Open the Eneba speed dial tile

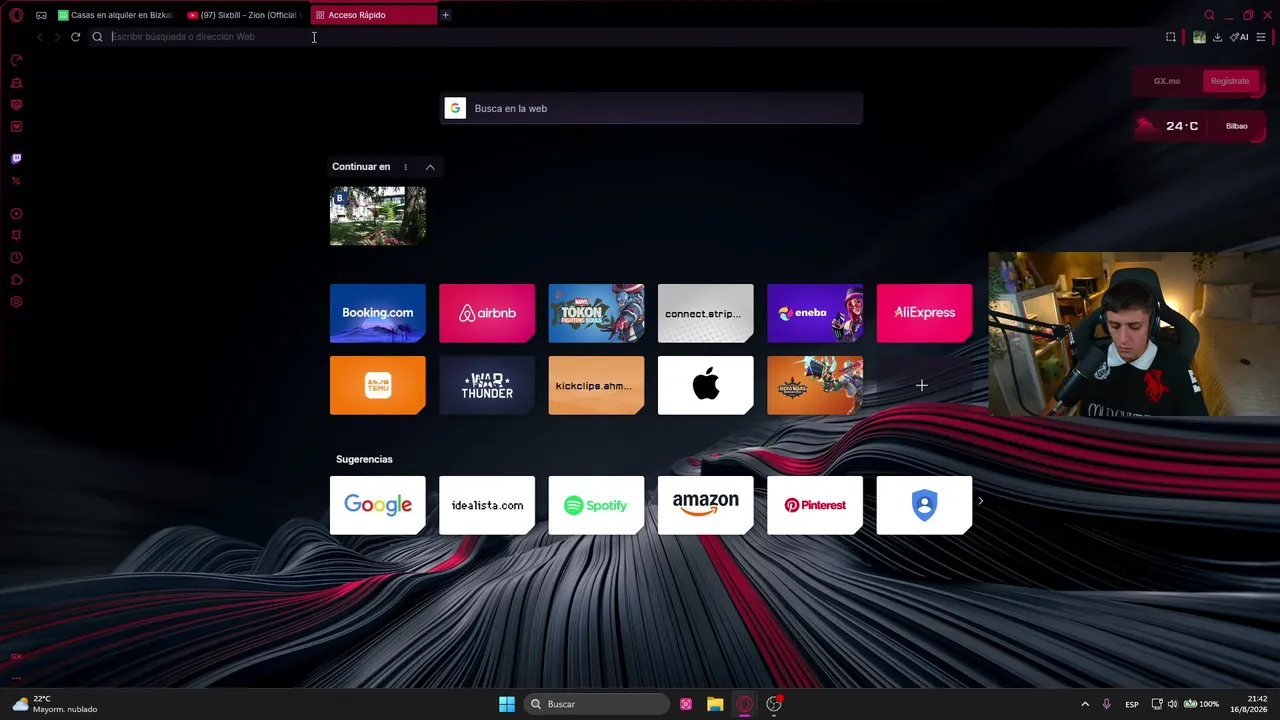pyautogui.click(x=815, y=313)
